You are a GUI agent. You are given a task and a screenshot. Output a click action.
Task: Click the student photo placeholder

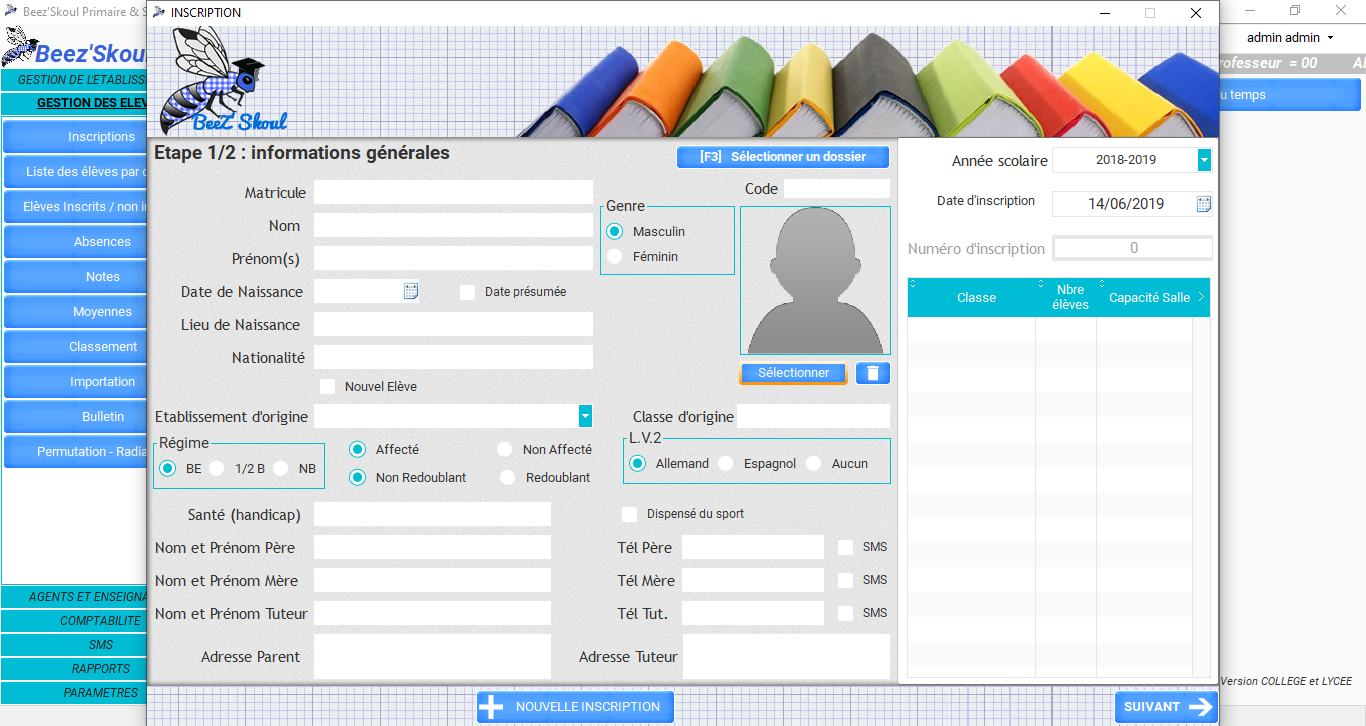pyautogui.click(x=815, y=280)
